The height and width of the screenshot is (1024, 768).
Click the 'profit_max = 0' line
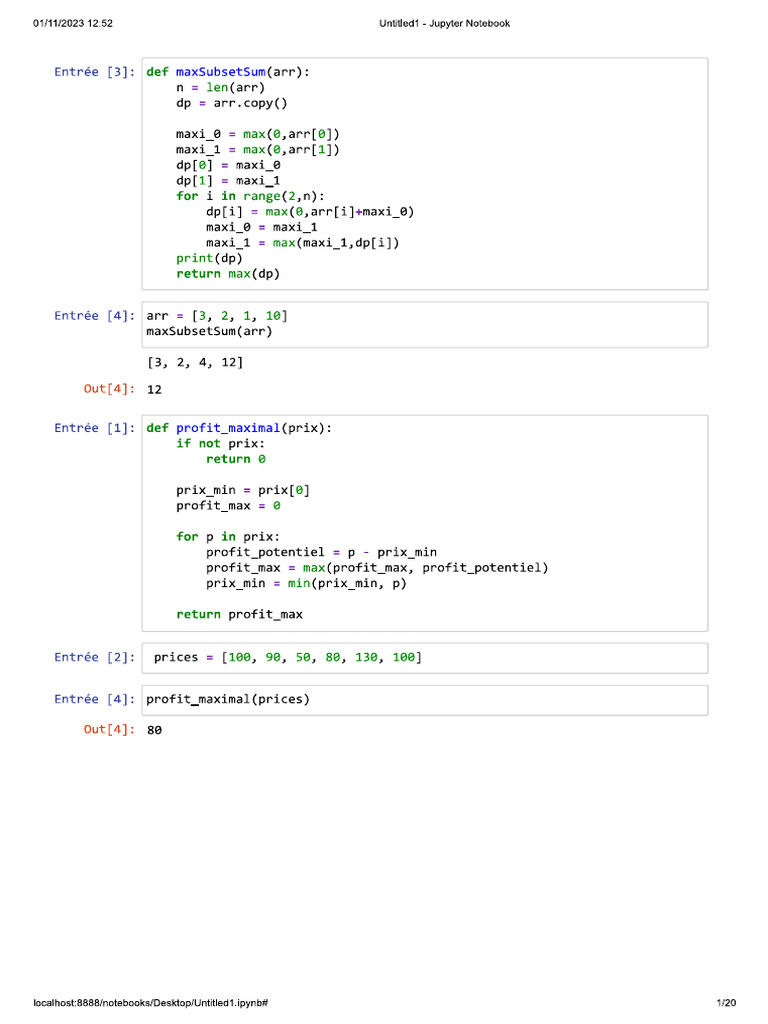(228, 505)
